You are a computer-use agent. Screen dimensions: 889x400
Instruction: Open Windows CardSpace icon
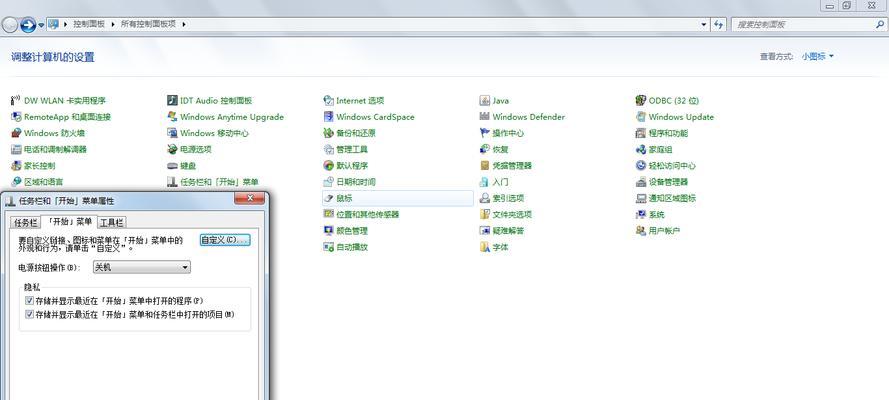(328, 117)
